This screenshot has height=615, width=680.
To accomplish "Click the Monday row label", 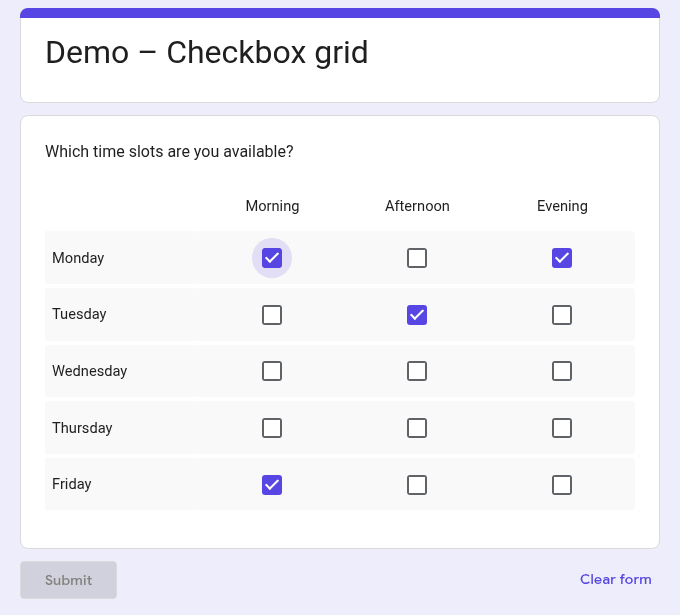I will point(78,258).
